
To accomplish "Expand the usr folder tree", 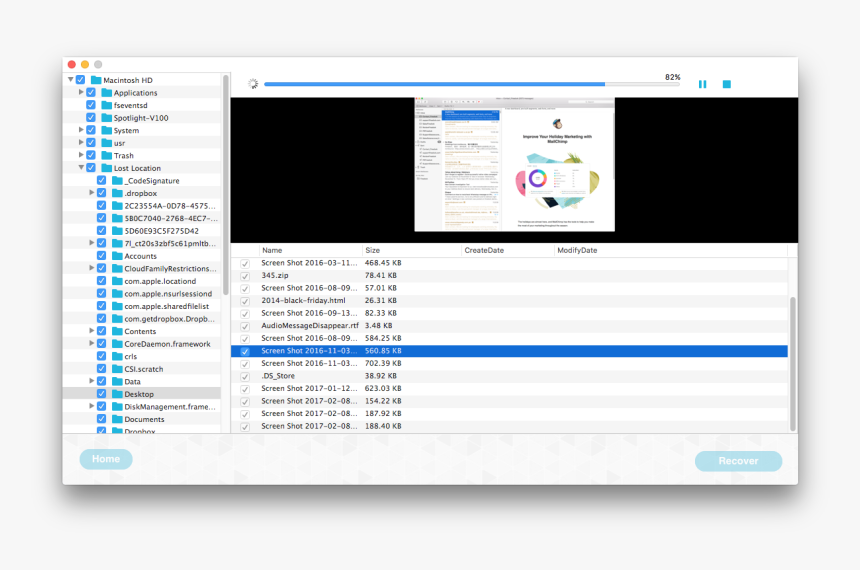I will pos(81,143).
